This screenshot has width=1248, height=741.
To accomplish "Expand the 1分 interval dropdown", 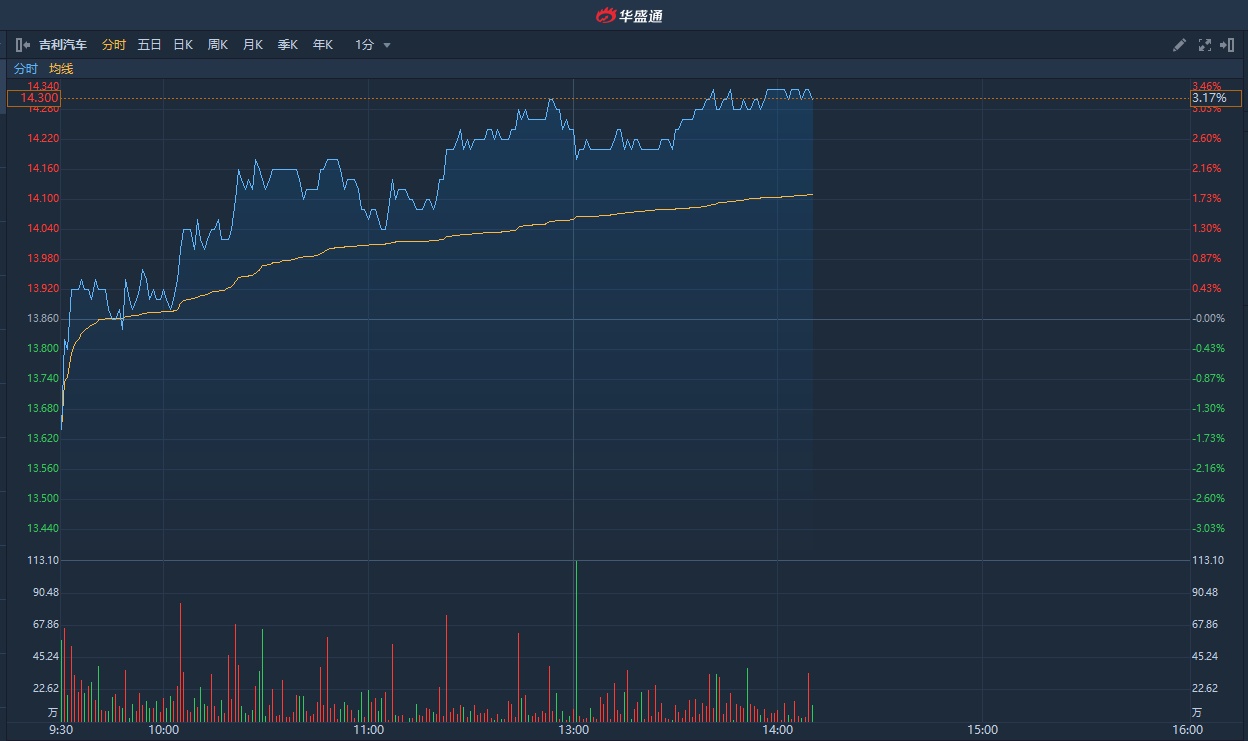I will coord(387,45).
